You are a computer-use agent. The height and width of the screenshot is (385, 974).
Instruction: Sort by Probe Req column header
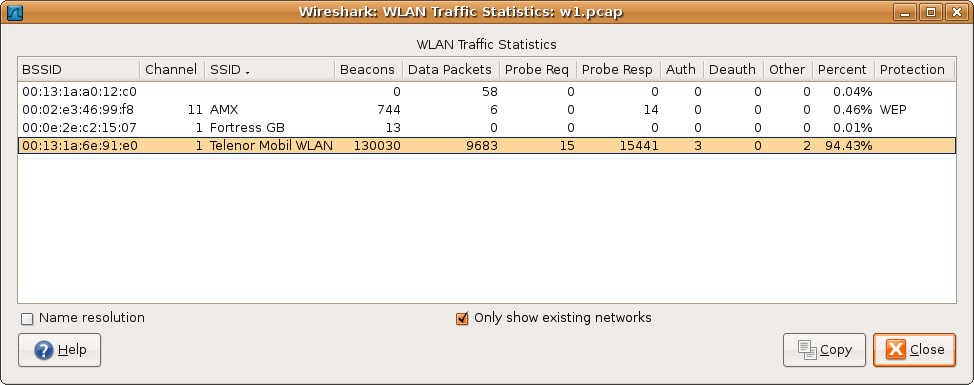pyautogui.click(x=538, y=70)
